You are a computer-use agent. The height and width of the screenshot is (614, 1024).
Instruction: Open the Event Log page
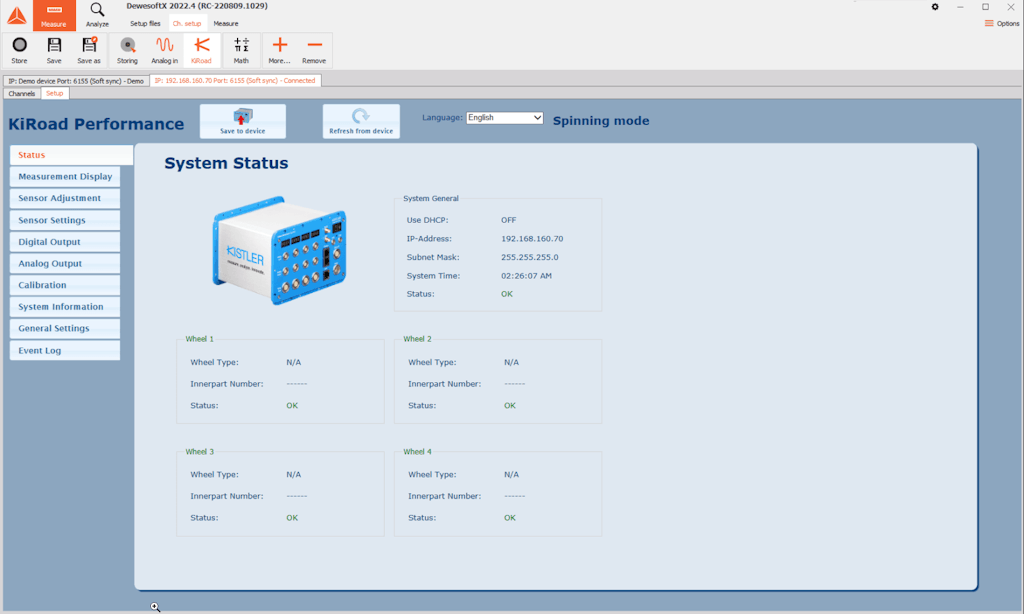click(65, 350)
